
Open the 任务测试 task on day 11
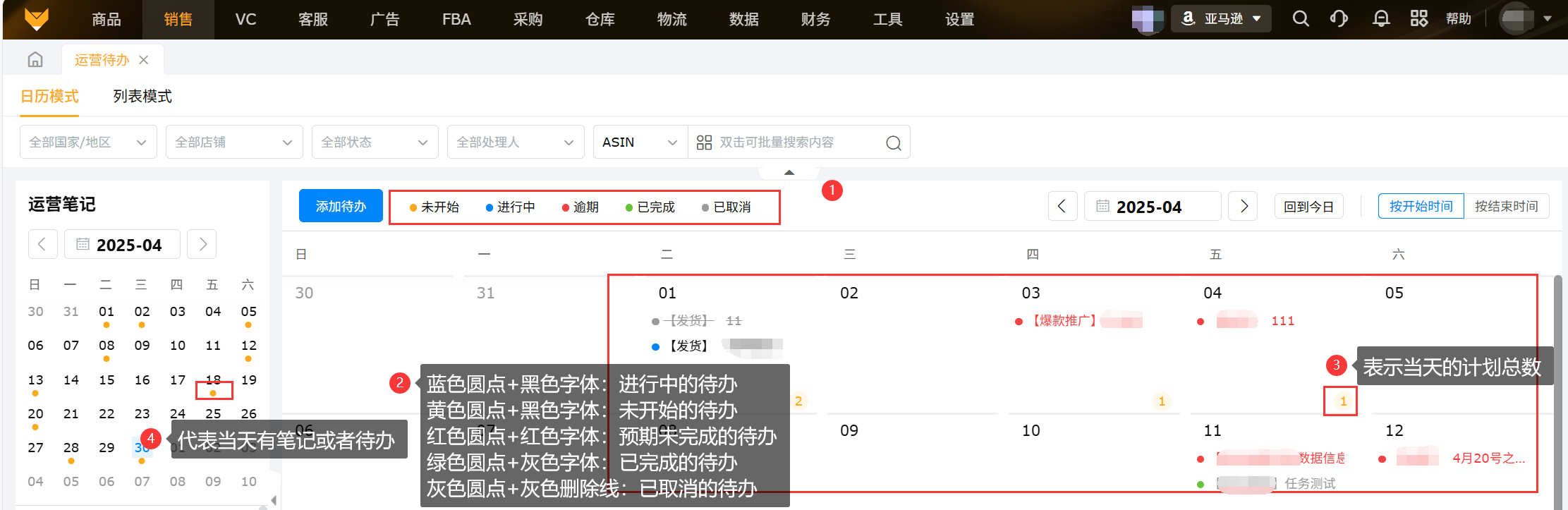[1267, 483]
